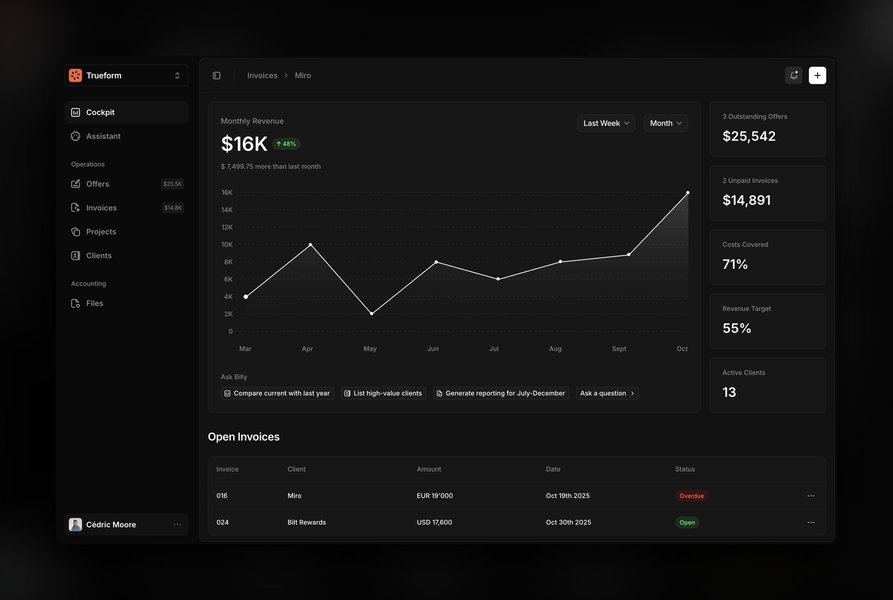
Task: Open the Trueform workspace switcher arrows
Action: tap(177, 76)
